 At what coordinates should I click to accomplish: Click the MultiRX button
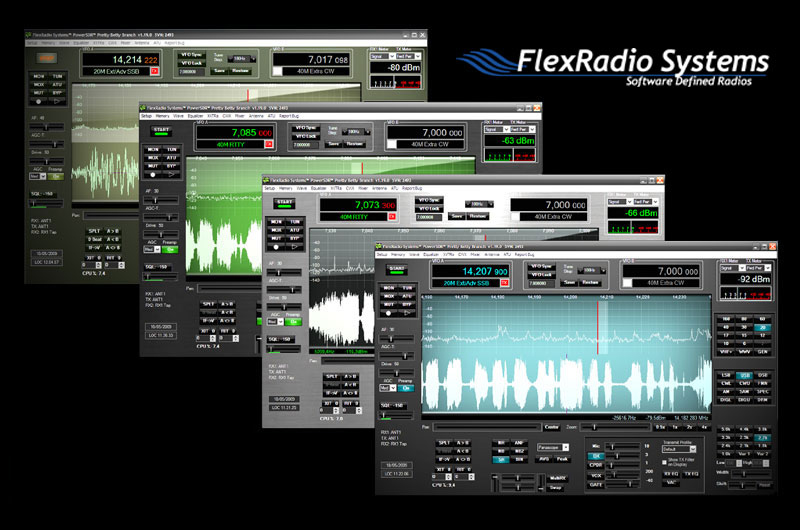(x=558, y=478)
